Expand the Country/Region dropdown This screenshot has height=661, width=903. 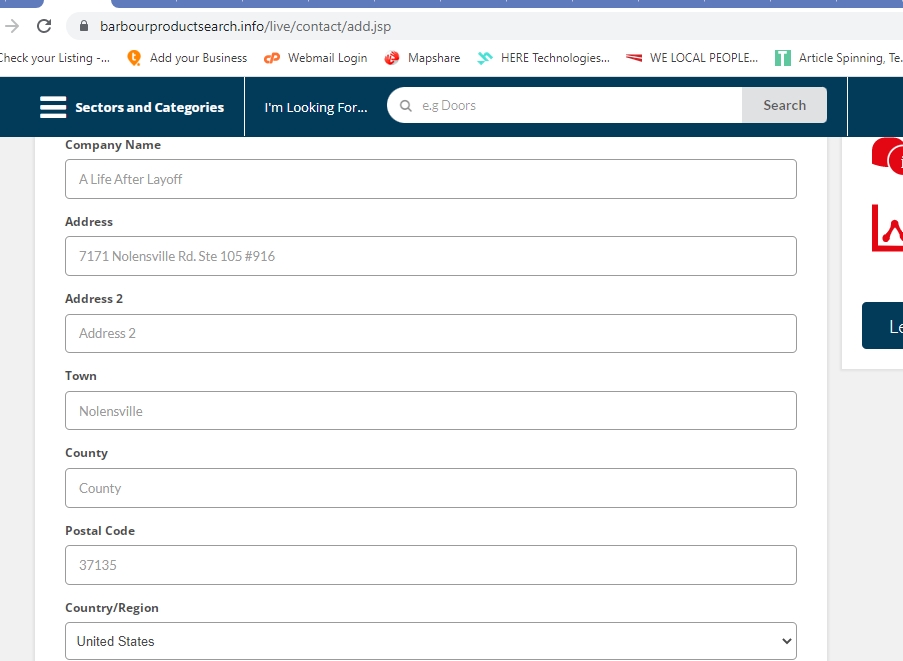tap(431, 641)
